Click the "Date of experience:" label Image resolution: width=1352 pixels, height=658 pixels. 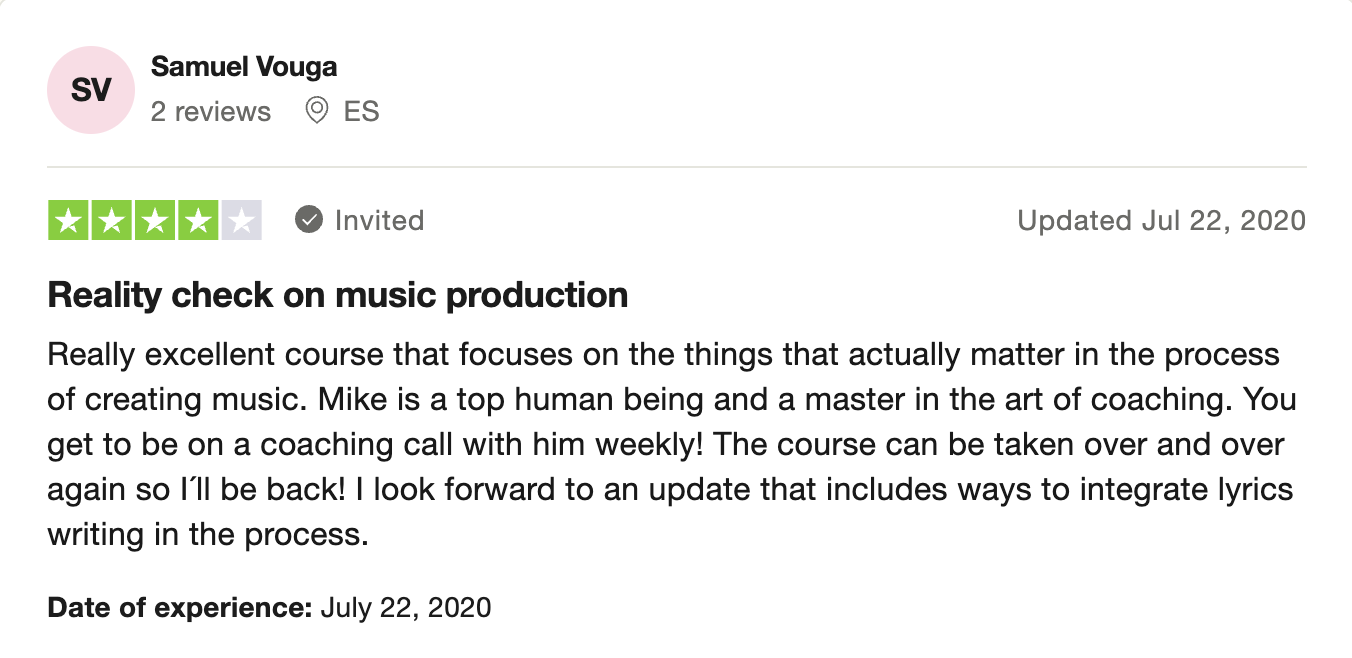(180, 607)
